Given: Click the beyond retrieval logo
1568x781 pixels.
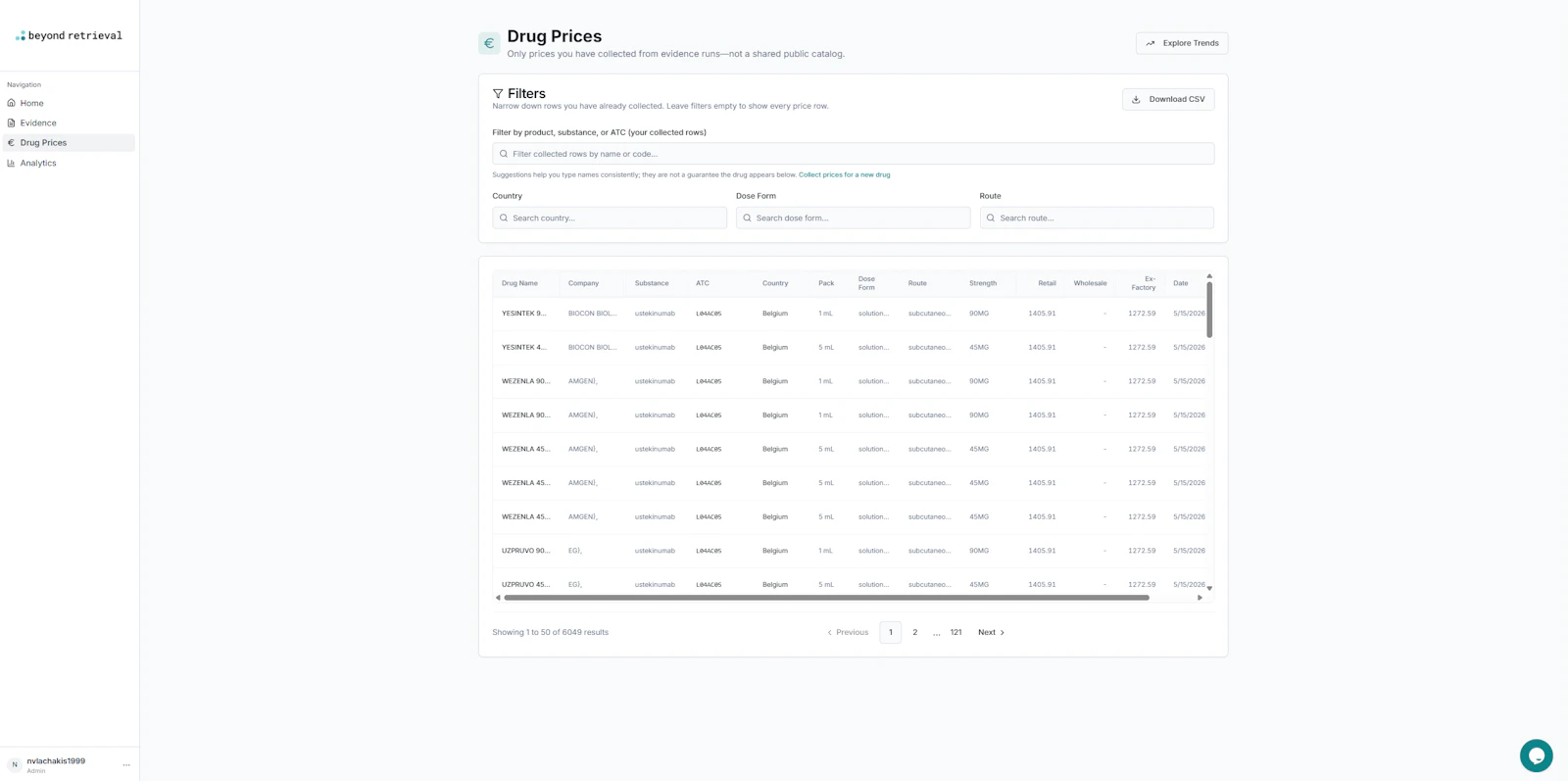Looking at the screenshot, I should (69, 35).
